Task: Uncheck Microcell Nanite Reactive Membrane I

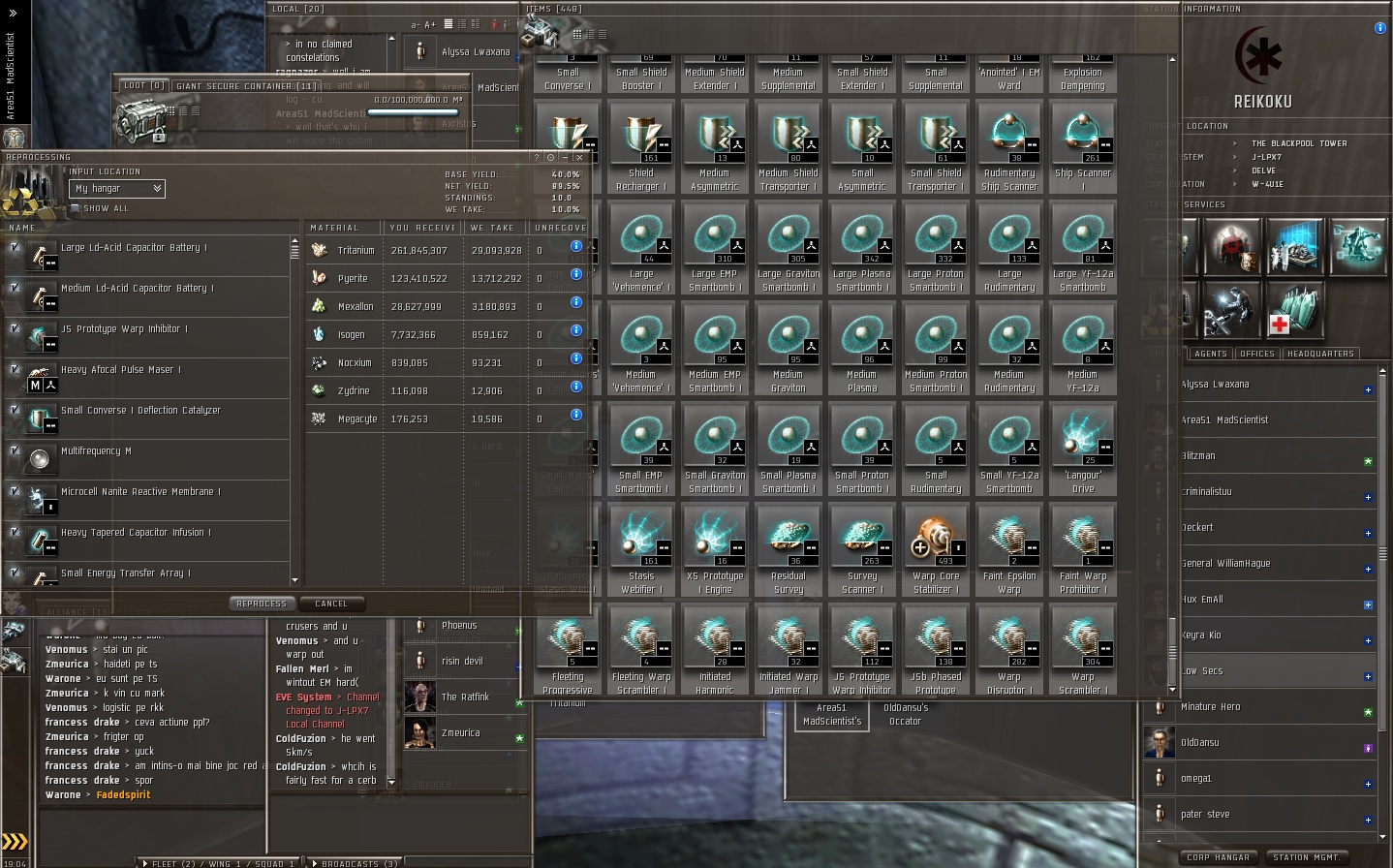Action: click(15, 491)
